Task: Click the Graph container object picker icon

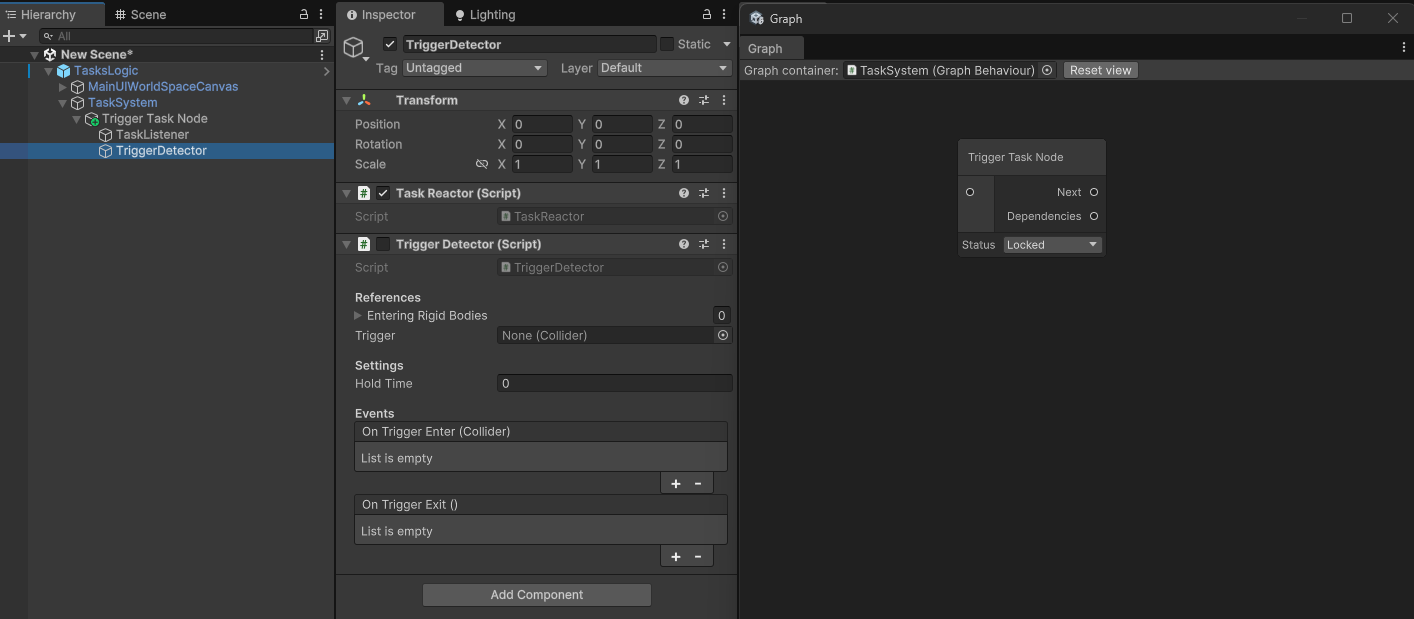Action: click(1047, 70)
